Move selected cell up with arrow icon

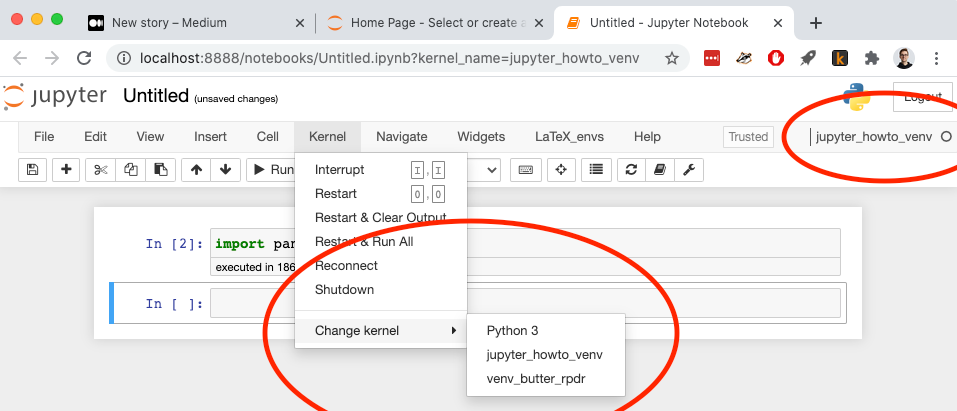click(197, 170)
